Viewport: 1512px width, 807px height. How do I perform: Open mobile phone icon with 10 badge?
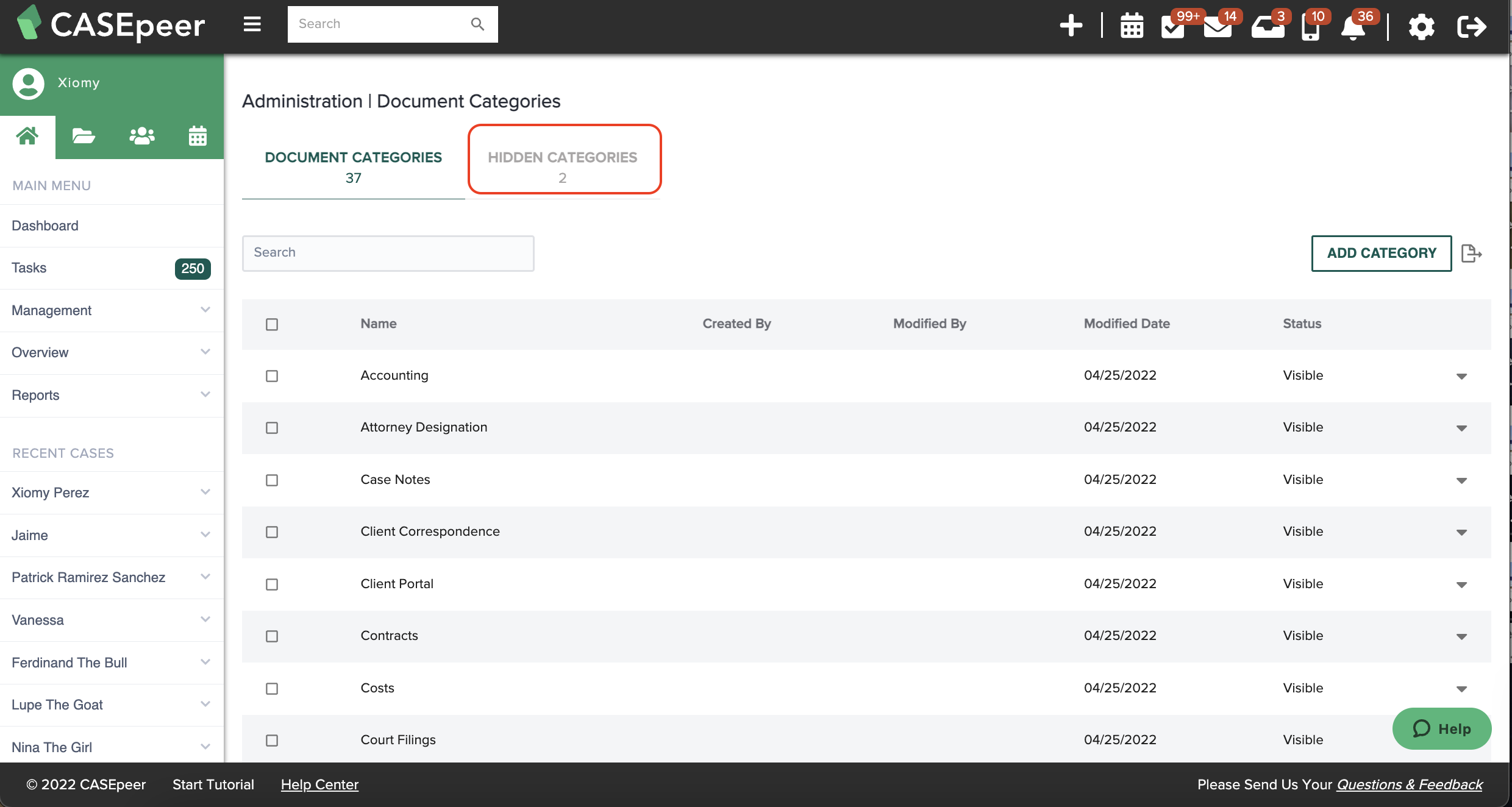pyautogui.click(x=1310, y=27)
